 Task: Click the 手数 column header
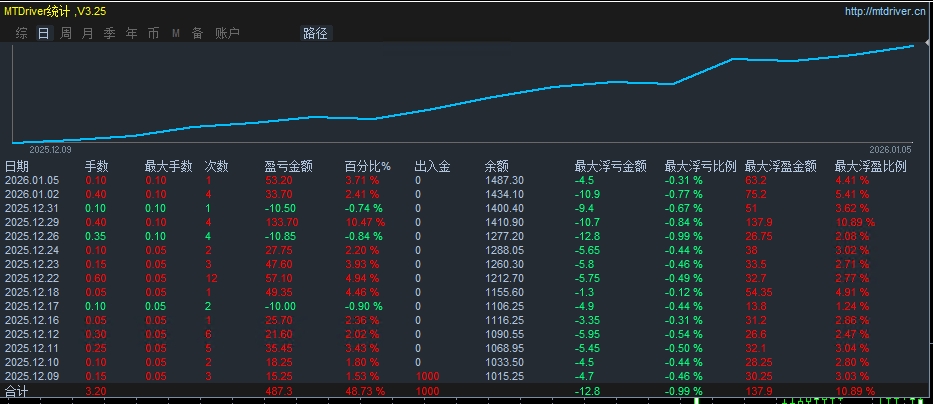pyautogui.click(x=97, y=167)
